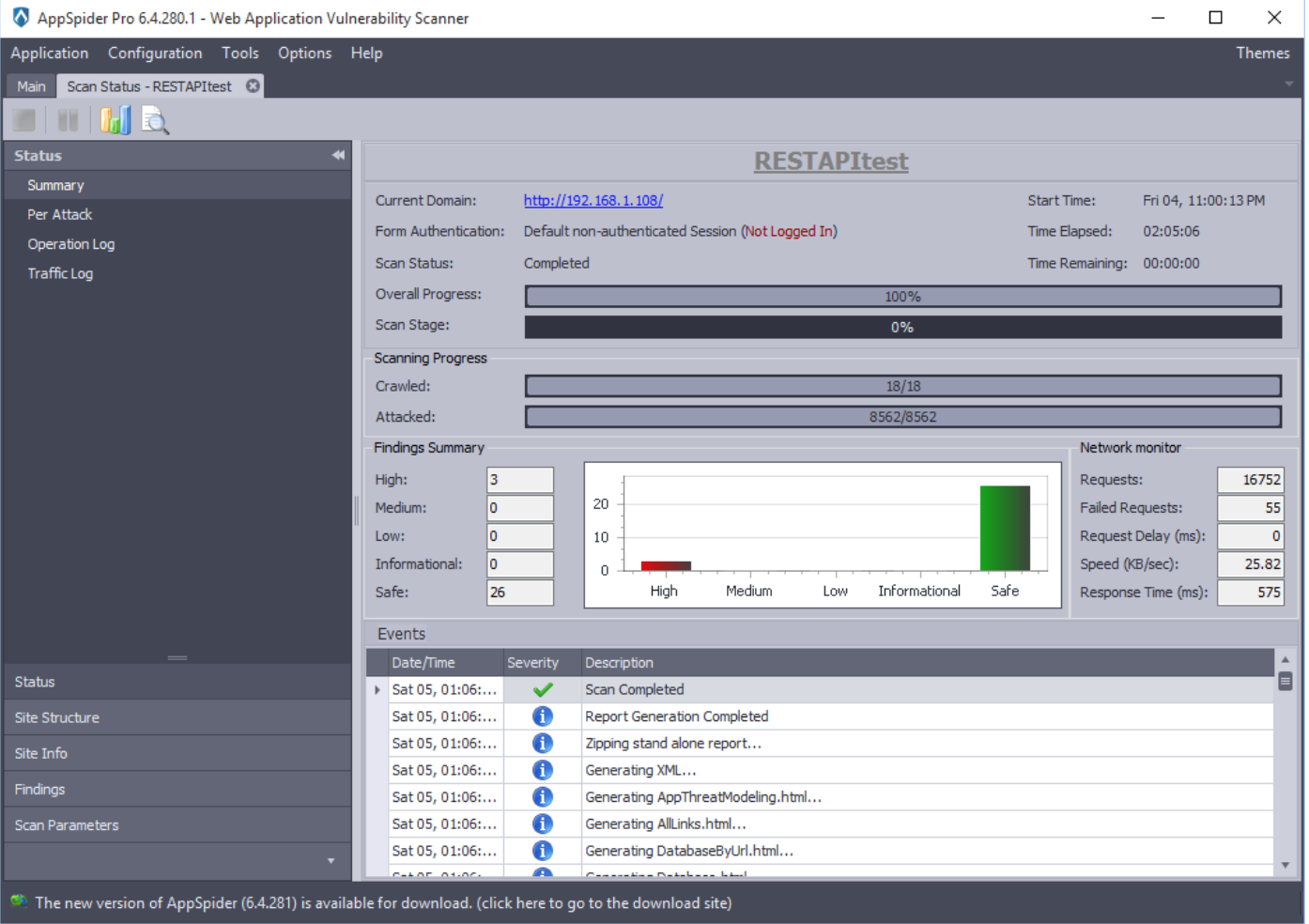The height and width of the screenshot is (924, 1309).
Task: Click the Scan Stage 0% progress bar
Action: coord(903,327)
